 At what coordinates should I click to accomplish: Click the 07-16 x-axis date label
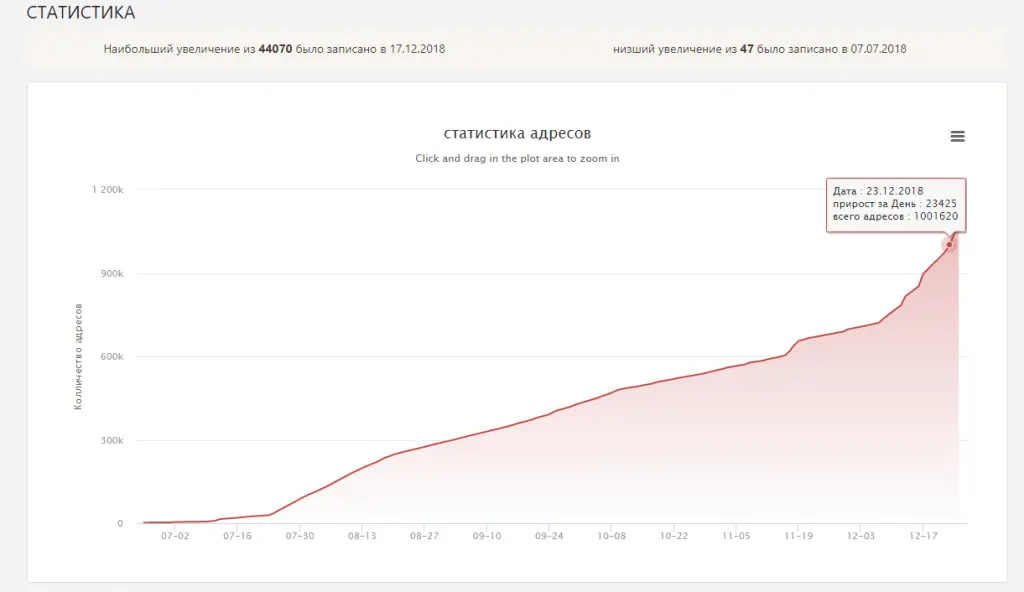pos(237,536)
